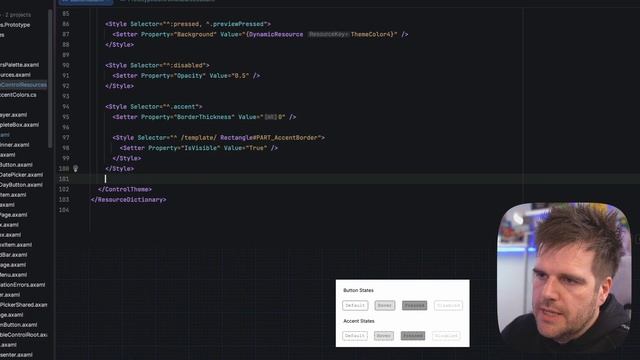Open the AccentColors.cs file in the tree
The height and width of the screenshot is (360, 640).
(18, 95)
